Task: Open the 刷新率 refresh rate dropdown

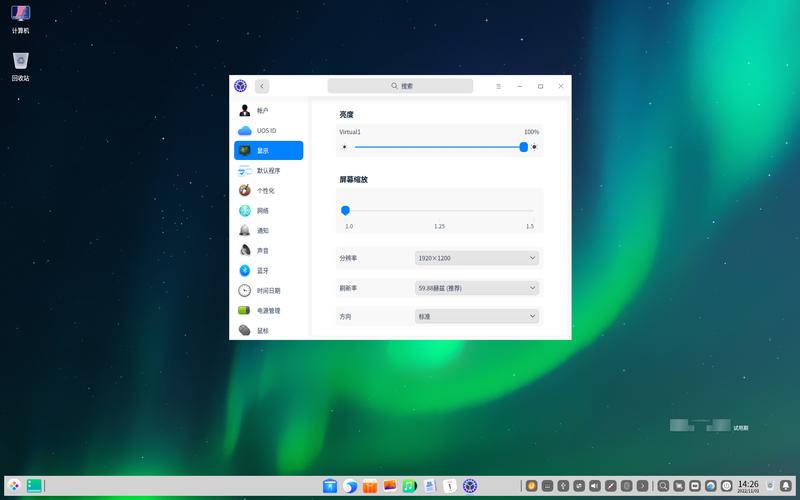Action: coord(477,288)
